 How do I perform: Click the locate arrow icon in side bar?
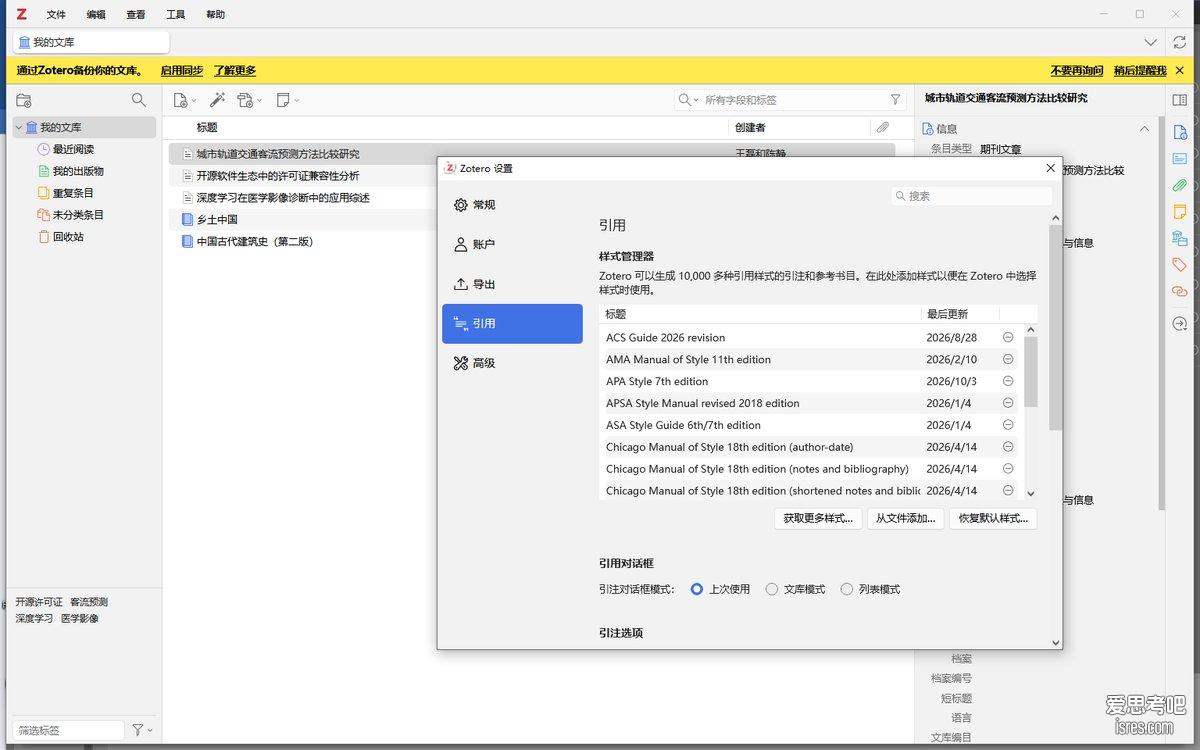pyautogui.click(x=1180, y=323)
